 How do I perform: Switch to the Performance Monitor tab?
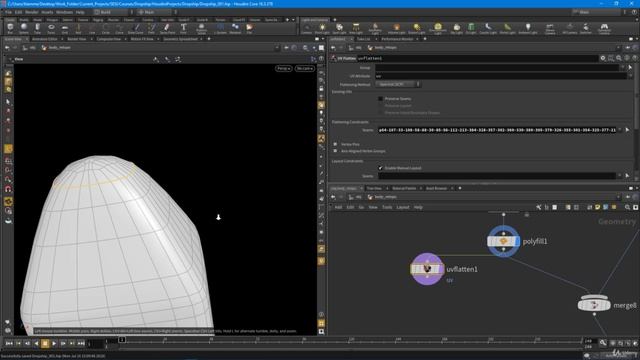(x=397, y=39)
